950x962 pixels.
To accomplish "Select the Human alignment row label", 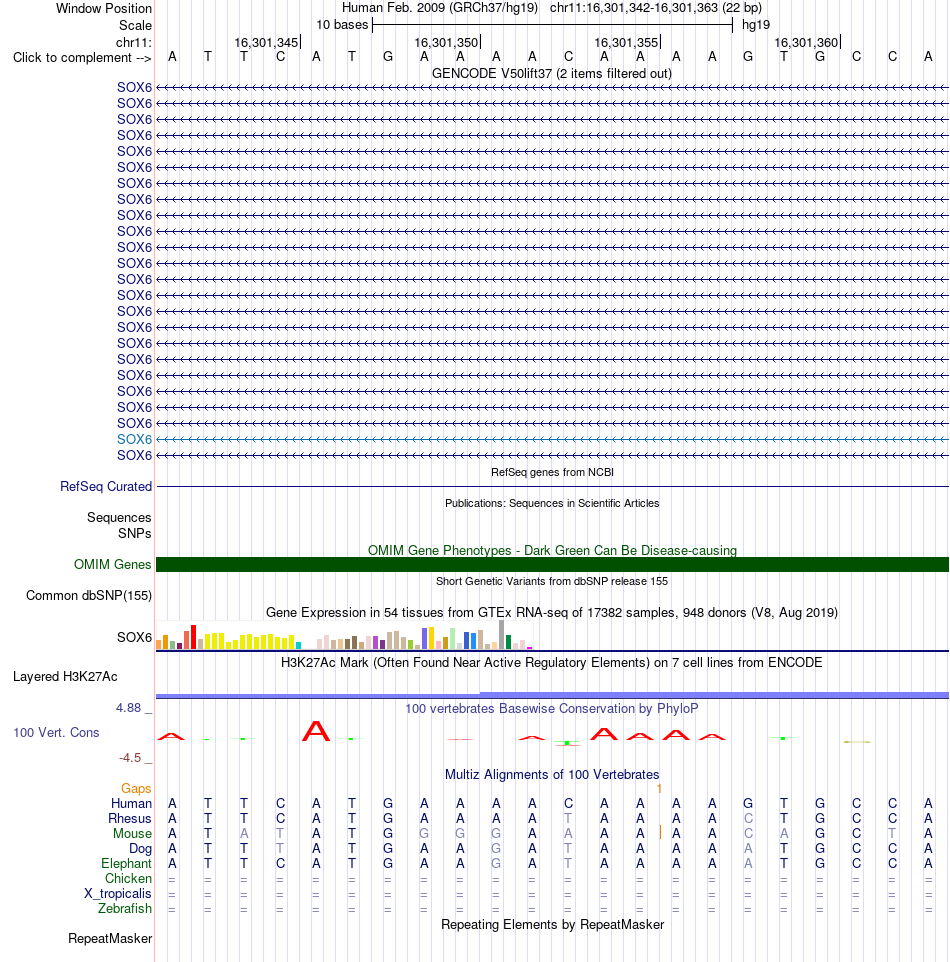I will [131, 804].
